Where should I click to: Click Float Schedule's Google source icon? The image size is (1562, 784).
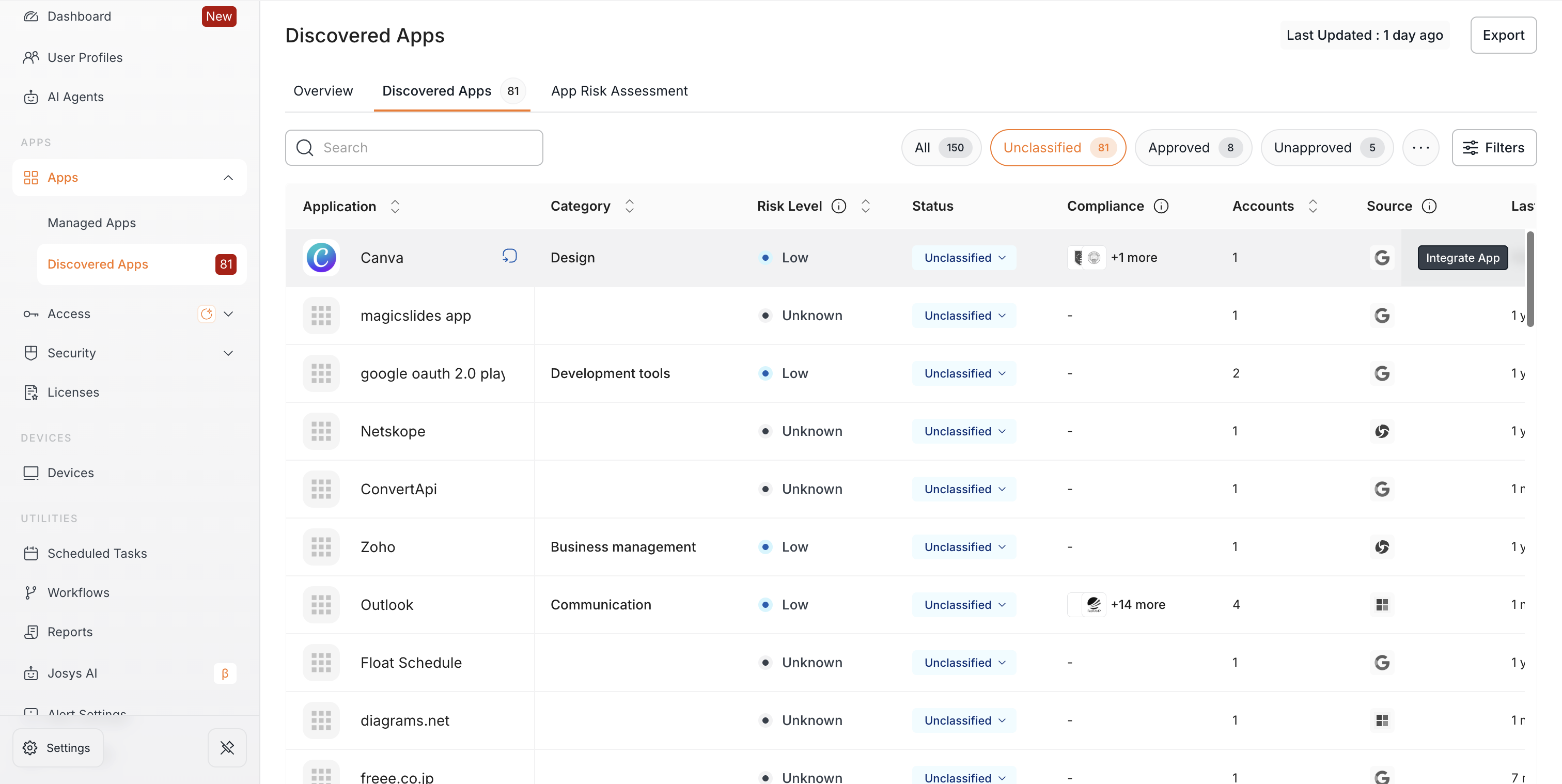(x=1382, y=663)
